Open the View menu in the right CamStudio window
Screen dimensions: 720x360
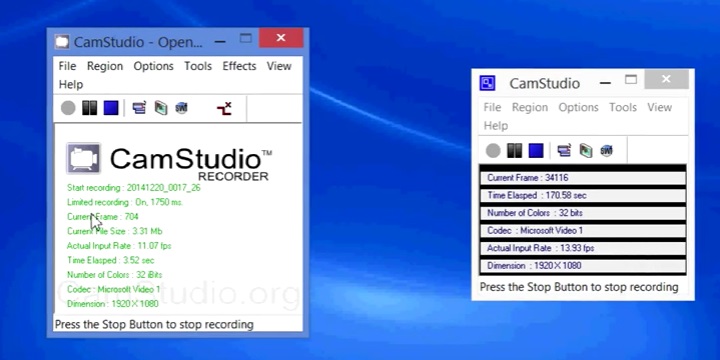659,107
